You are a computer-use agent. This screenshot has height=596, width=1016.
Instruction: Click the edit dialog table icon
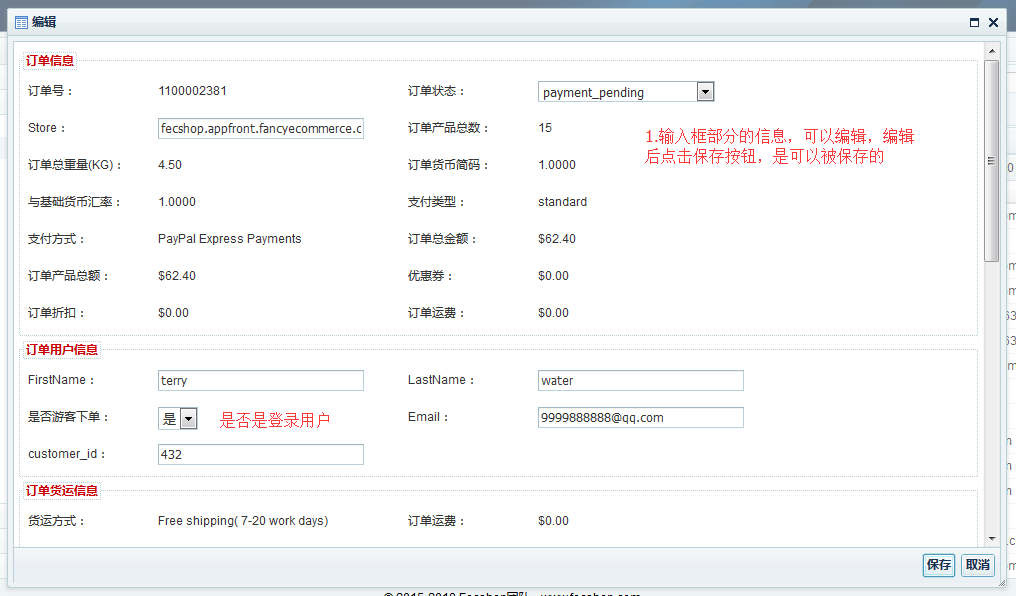[x=21, y=23]
